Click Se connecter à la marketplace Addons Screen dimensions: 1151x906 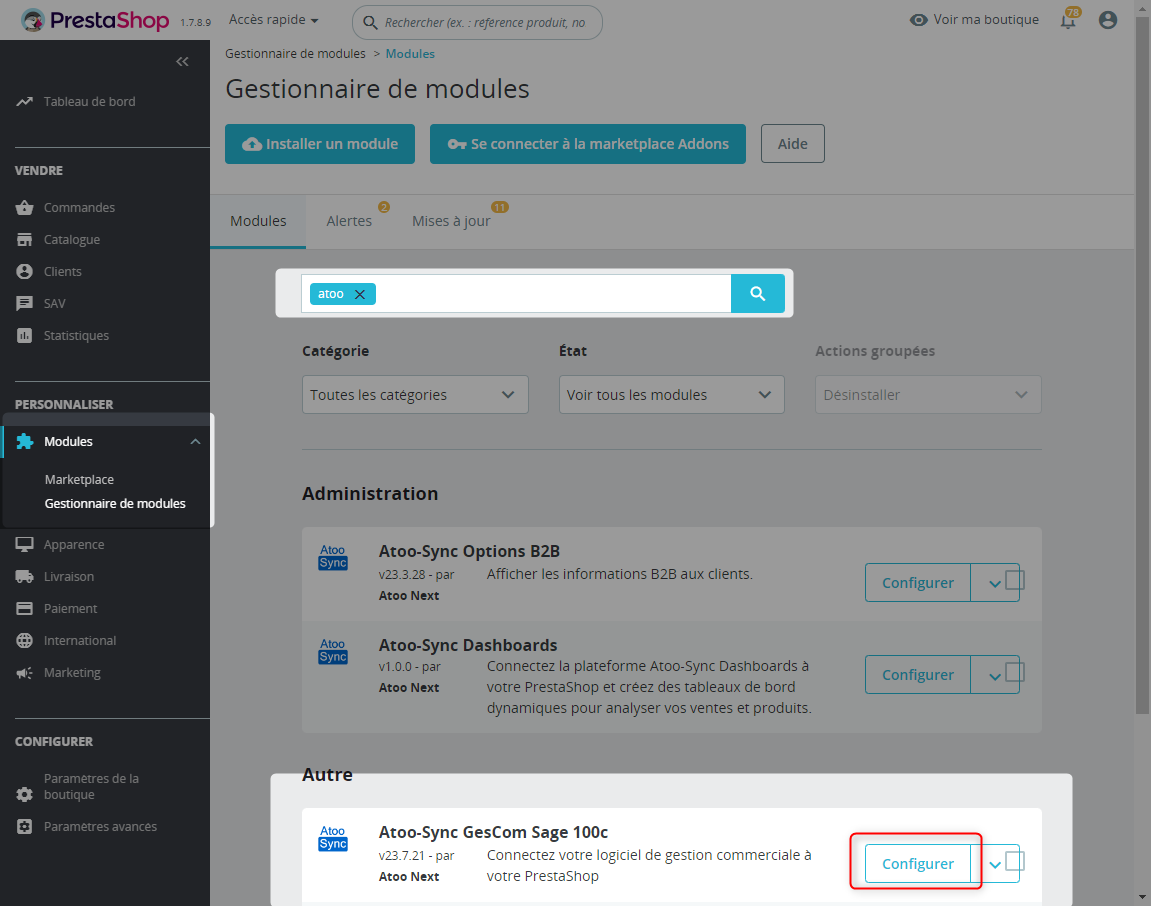[588, 144]
